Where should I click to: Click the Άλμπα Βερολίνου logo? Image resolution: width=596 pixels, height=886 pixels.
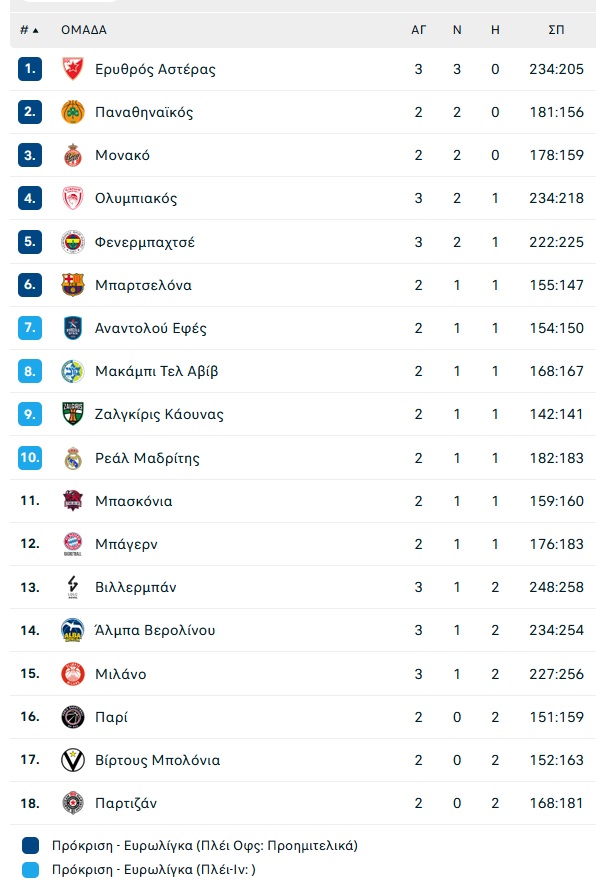tap(73, 630)
